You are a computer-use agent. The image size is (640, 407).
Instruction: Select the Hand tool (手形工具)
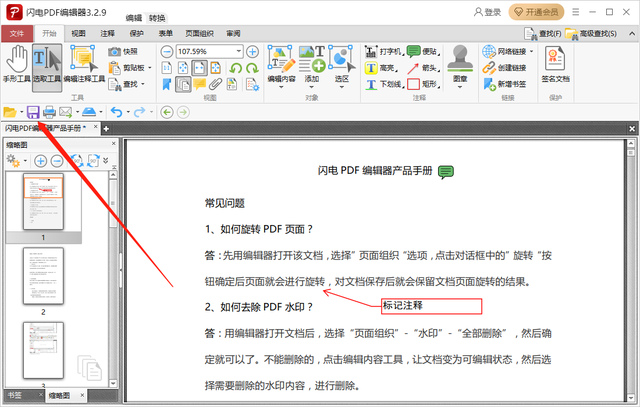pos(17,64)
